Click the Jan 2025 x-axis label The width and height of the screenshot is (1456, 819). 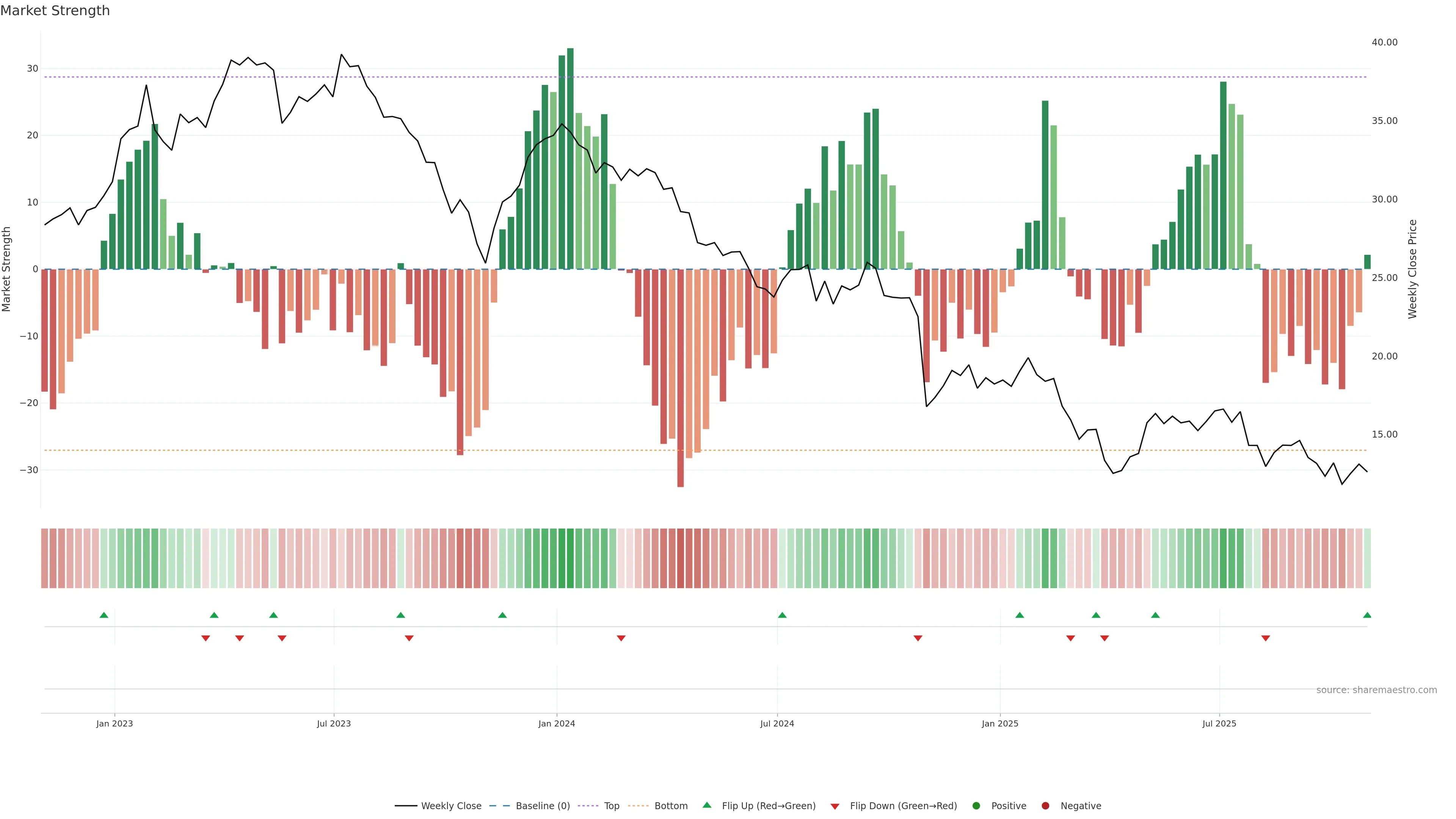(1000, 723)
